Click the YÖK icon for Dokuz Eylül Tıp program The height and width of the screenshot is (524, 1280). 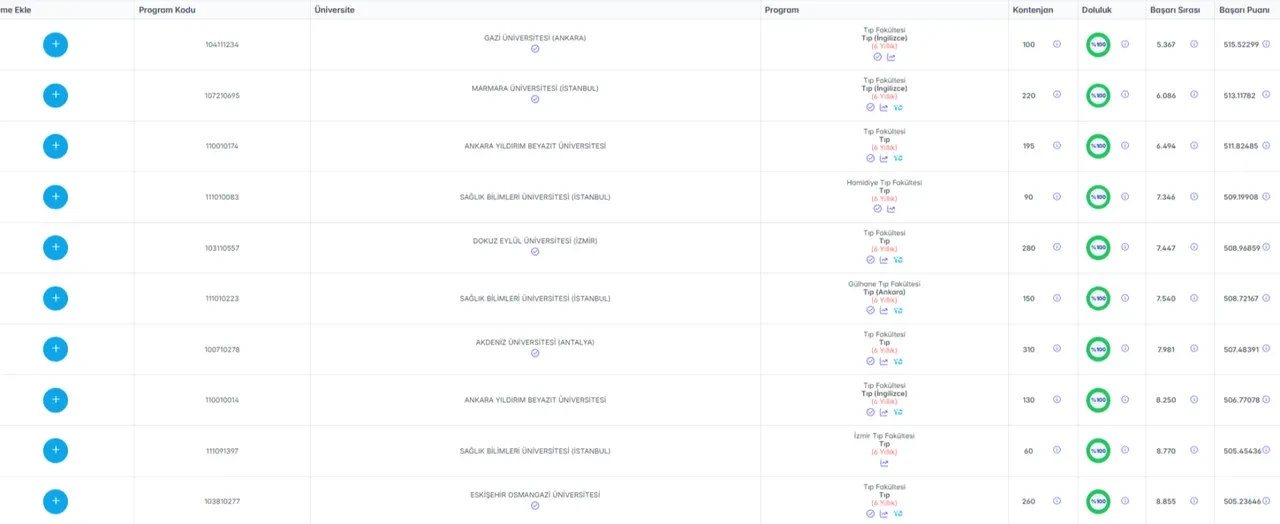[x=898, y=260]
